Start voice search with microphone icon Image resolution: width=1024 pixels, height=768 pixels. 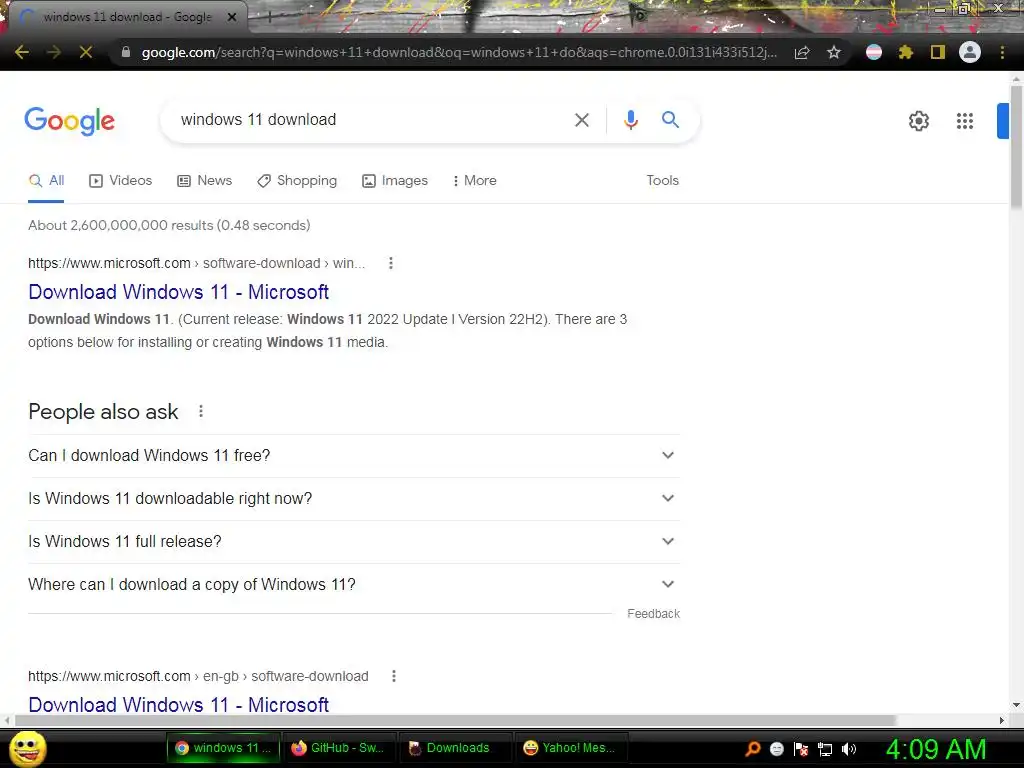630,120
